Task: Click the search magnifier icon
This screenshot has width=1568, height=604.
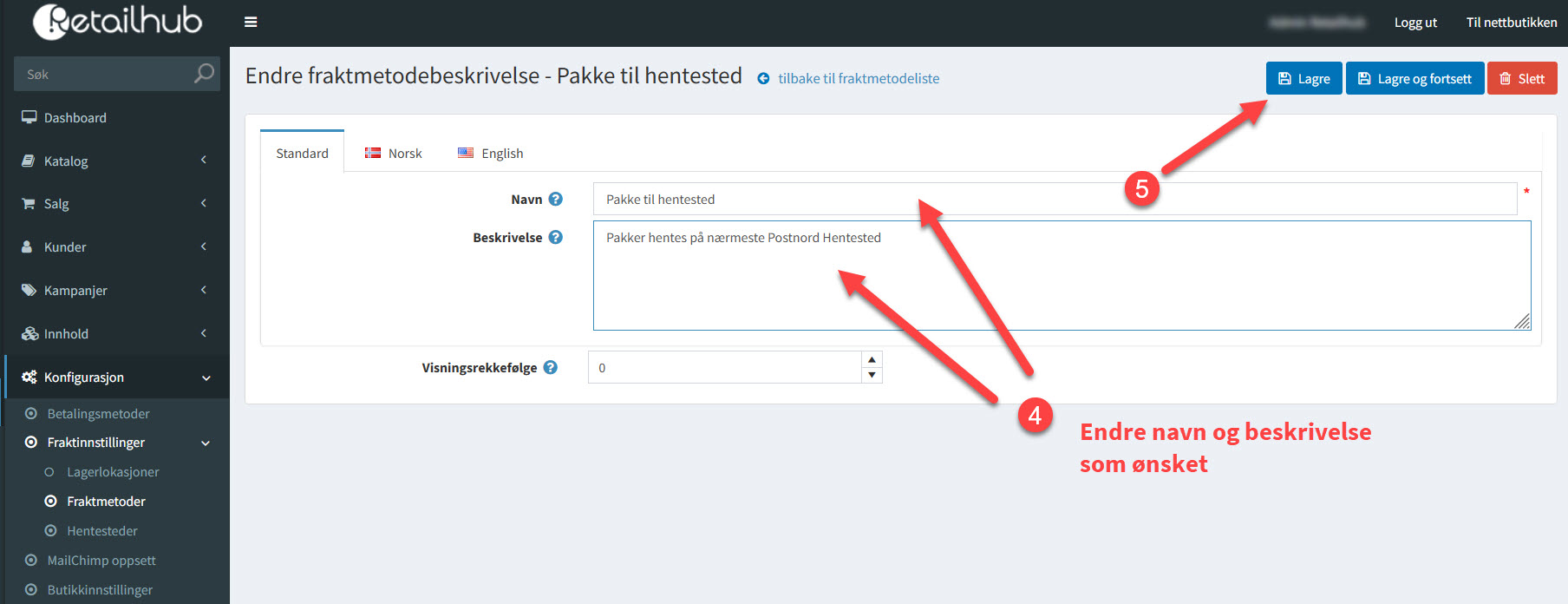Action: tap(204, 74)
